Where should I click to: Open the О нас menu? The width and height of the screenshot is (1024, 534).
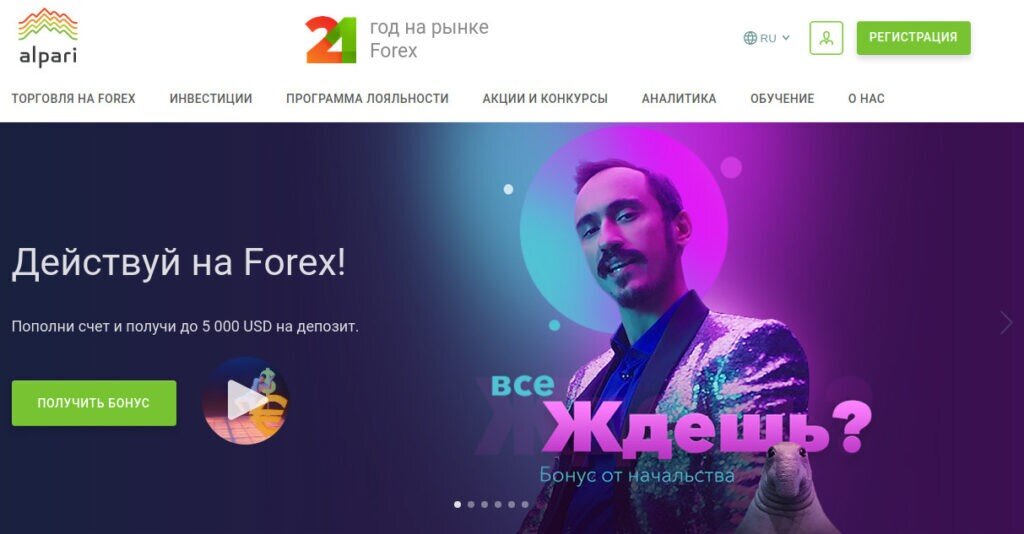point(866,99)
